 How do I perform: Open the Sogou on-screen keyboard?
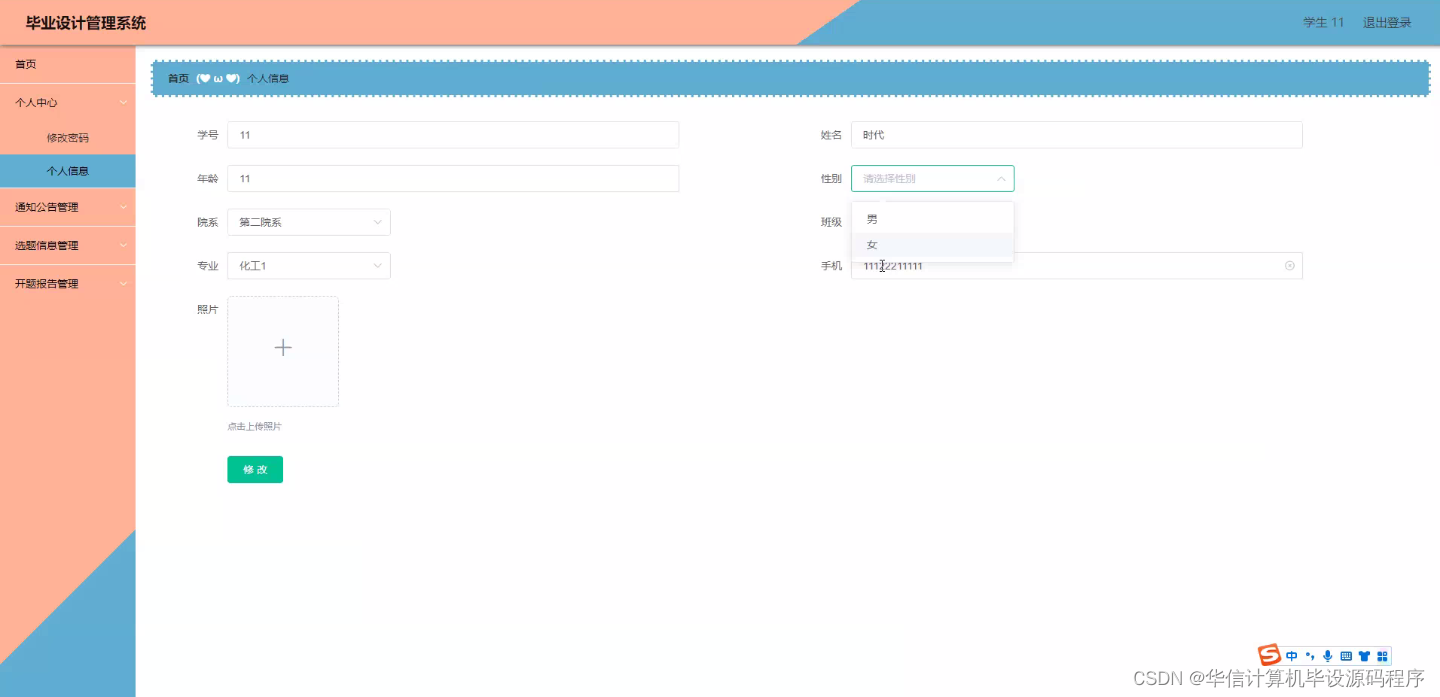1346,656
